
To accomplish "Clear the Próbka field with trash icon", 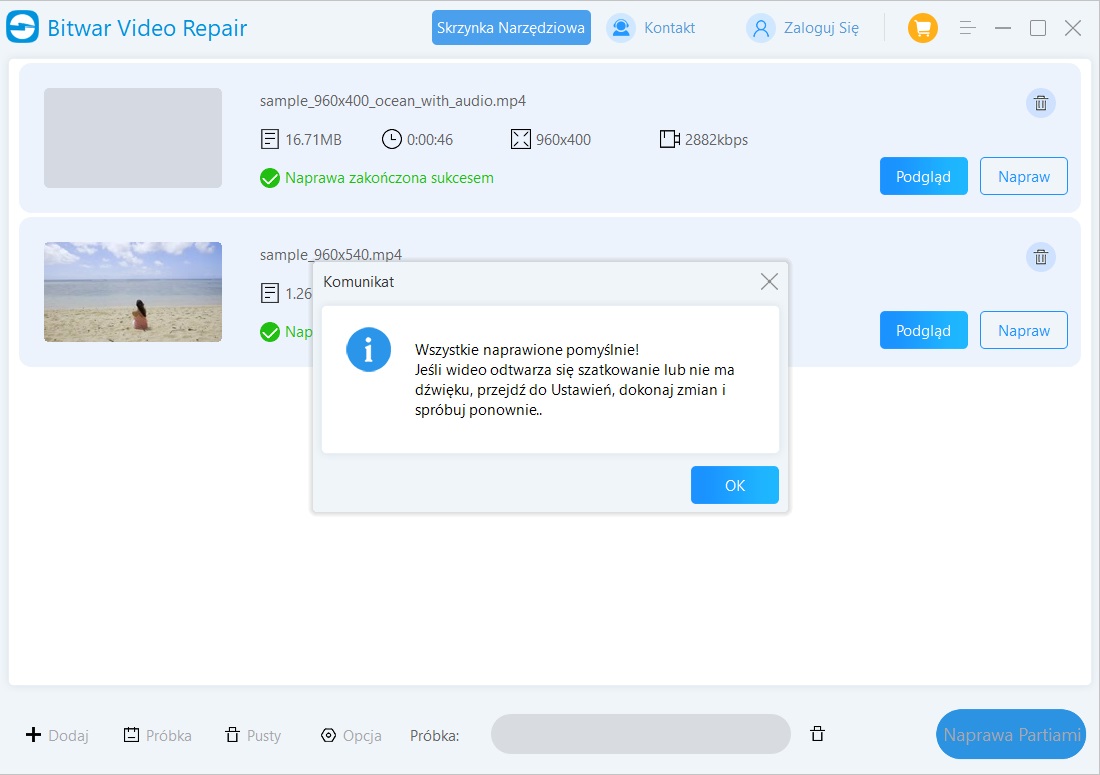I will point(817,734).
